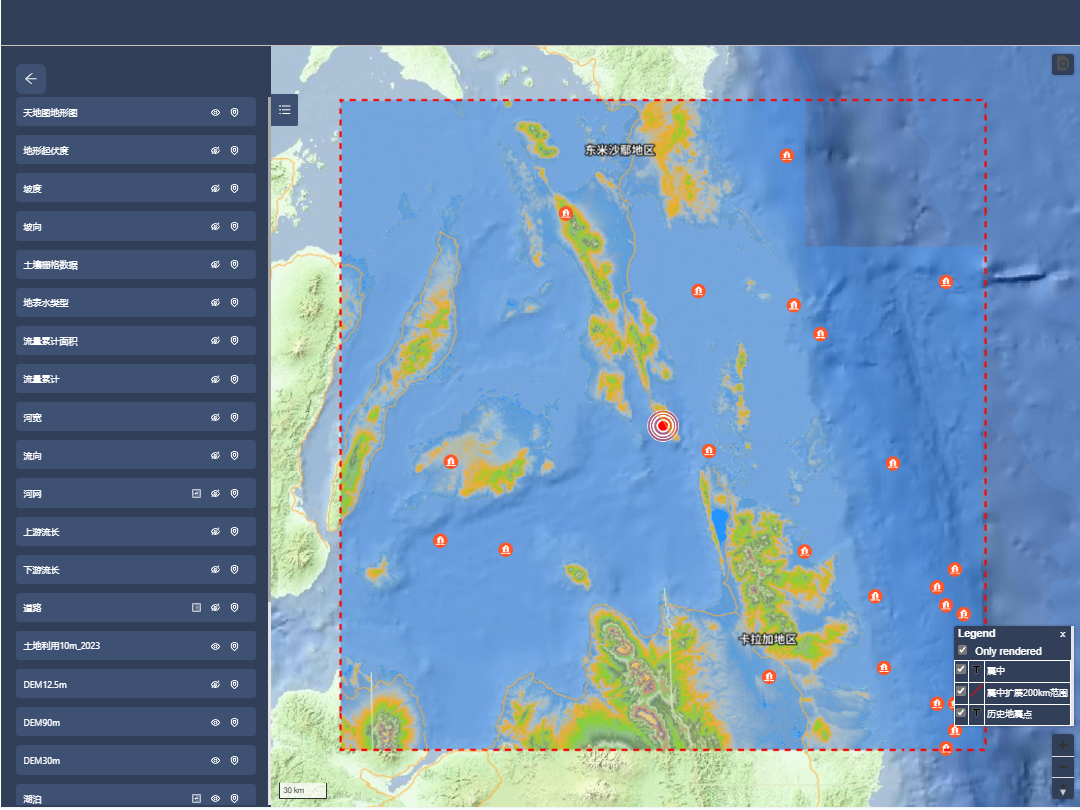
Task: Click the red line symbol for 震中扩展200km范围
Action: (x=977, y=692)
